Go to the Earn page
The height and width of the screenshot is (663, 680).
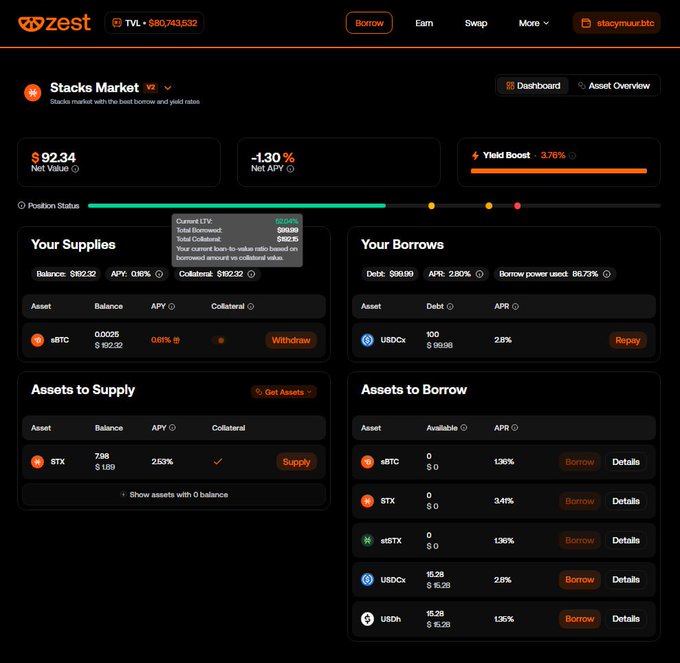424,23
